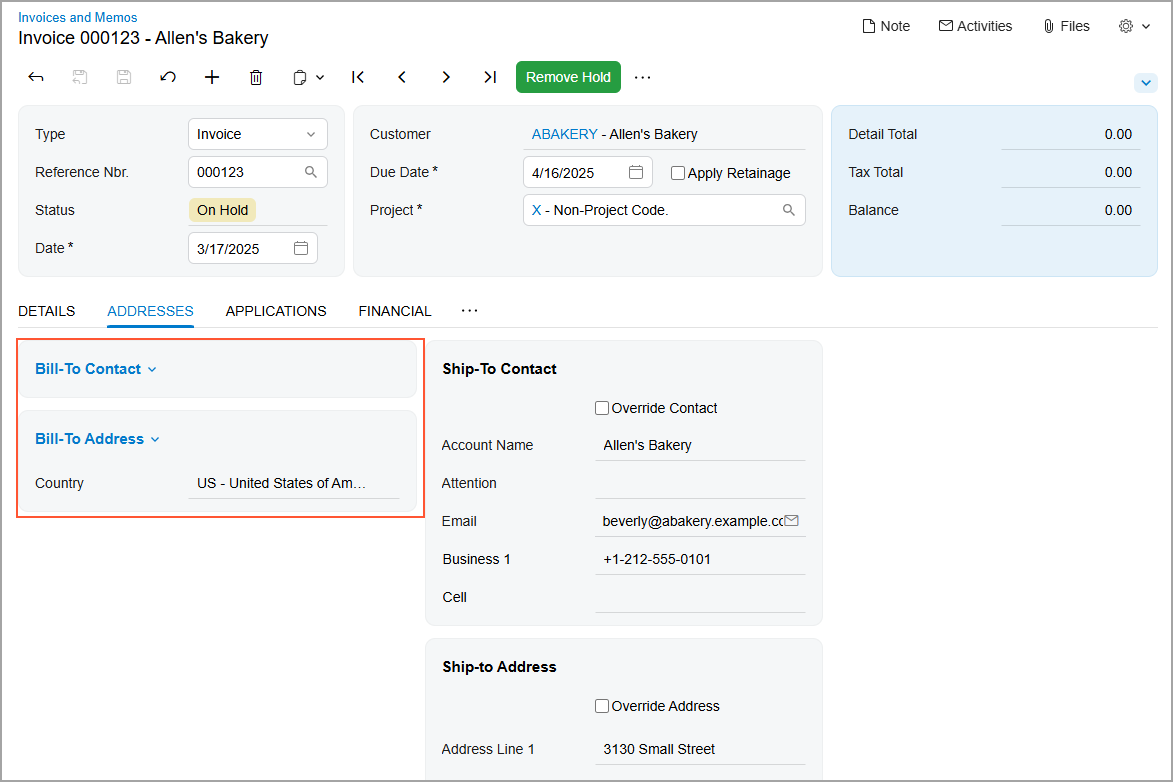Click the trash delete icon
The height and width of the screenshot is (782, 1173).
pyautogui.click(x=256, y=77)
